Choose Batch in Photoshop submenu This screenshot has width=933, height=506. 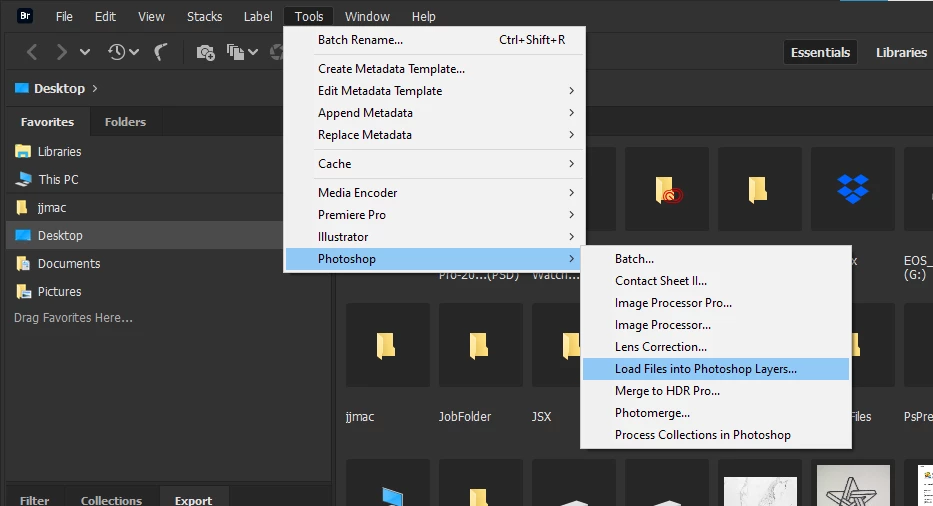716,259
